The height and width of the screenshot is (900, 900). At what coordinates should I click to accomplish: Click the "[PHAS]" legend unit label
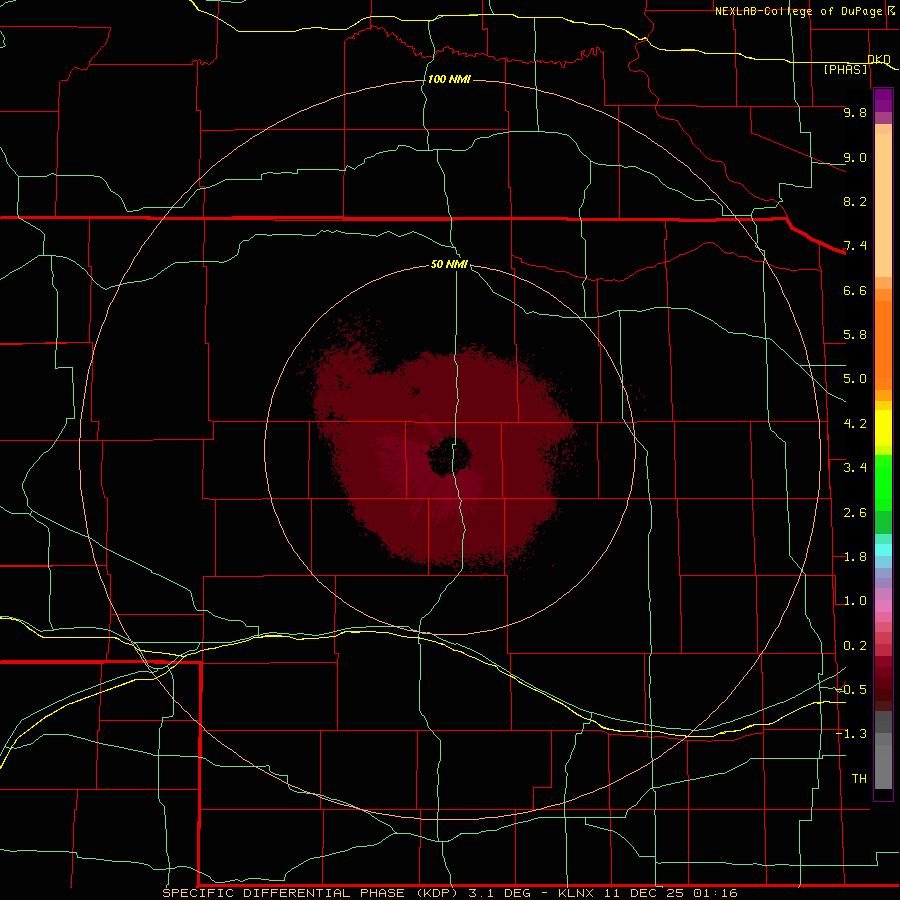tap(845, 69)
